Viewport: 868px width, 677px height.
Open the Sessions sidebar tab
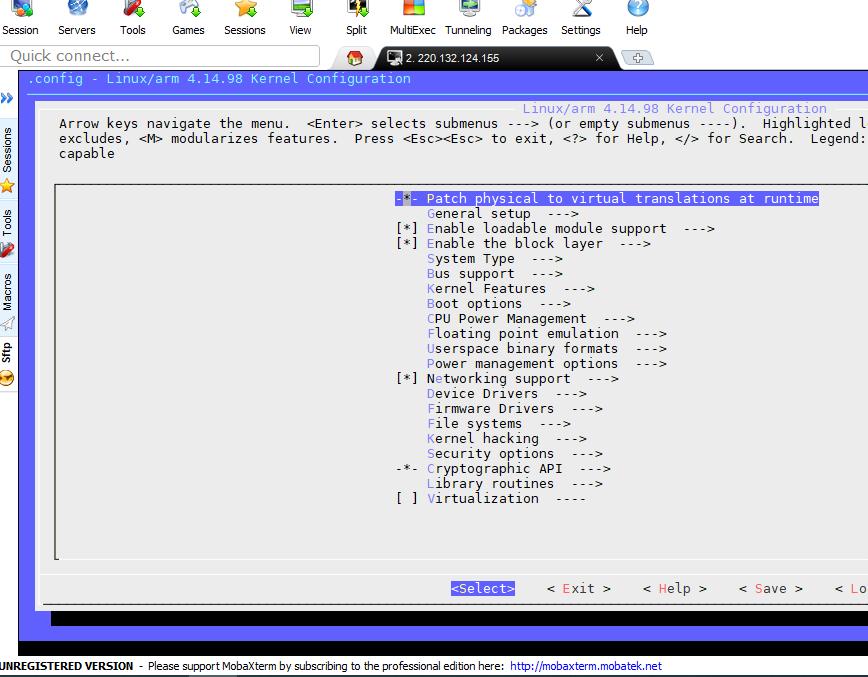[x=8, y=157]
